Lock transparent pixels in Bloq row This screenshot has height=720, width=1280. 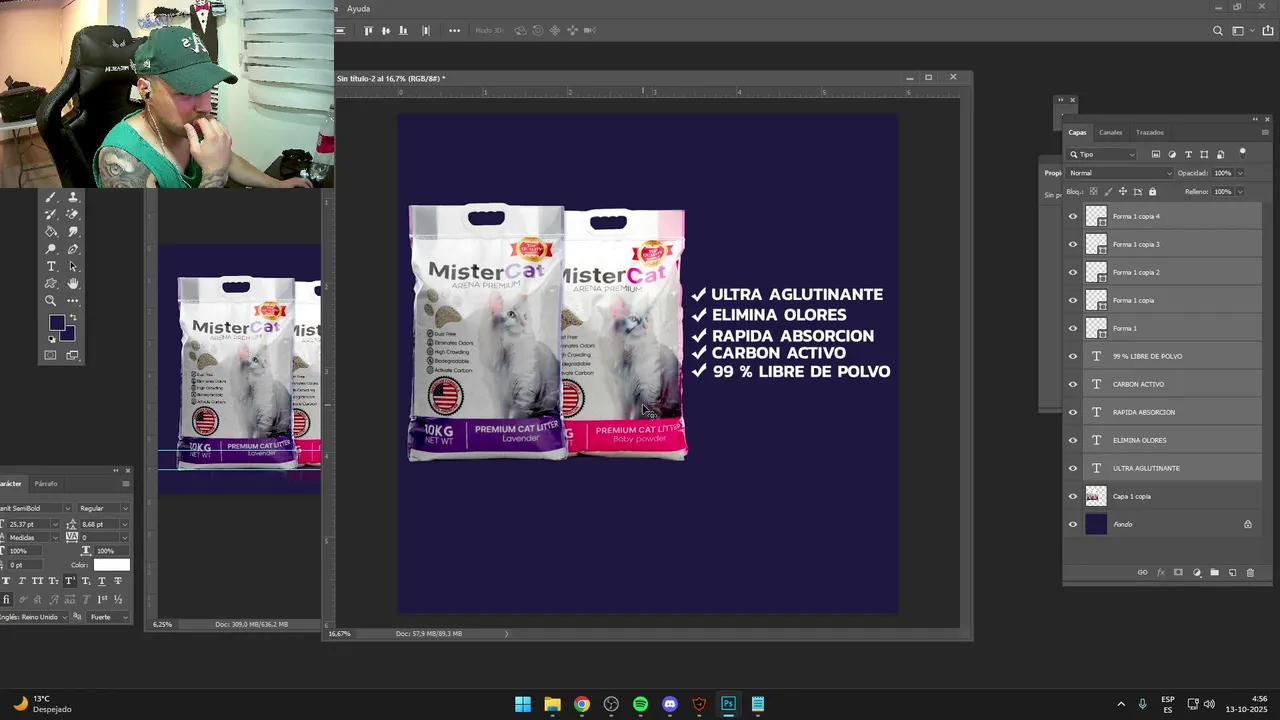click(x=1093, y=192)
